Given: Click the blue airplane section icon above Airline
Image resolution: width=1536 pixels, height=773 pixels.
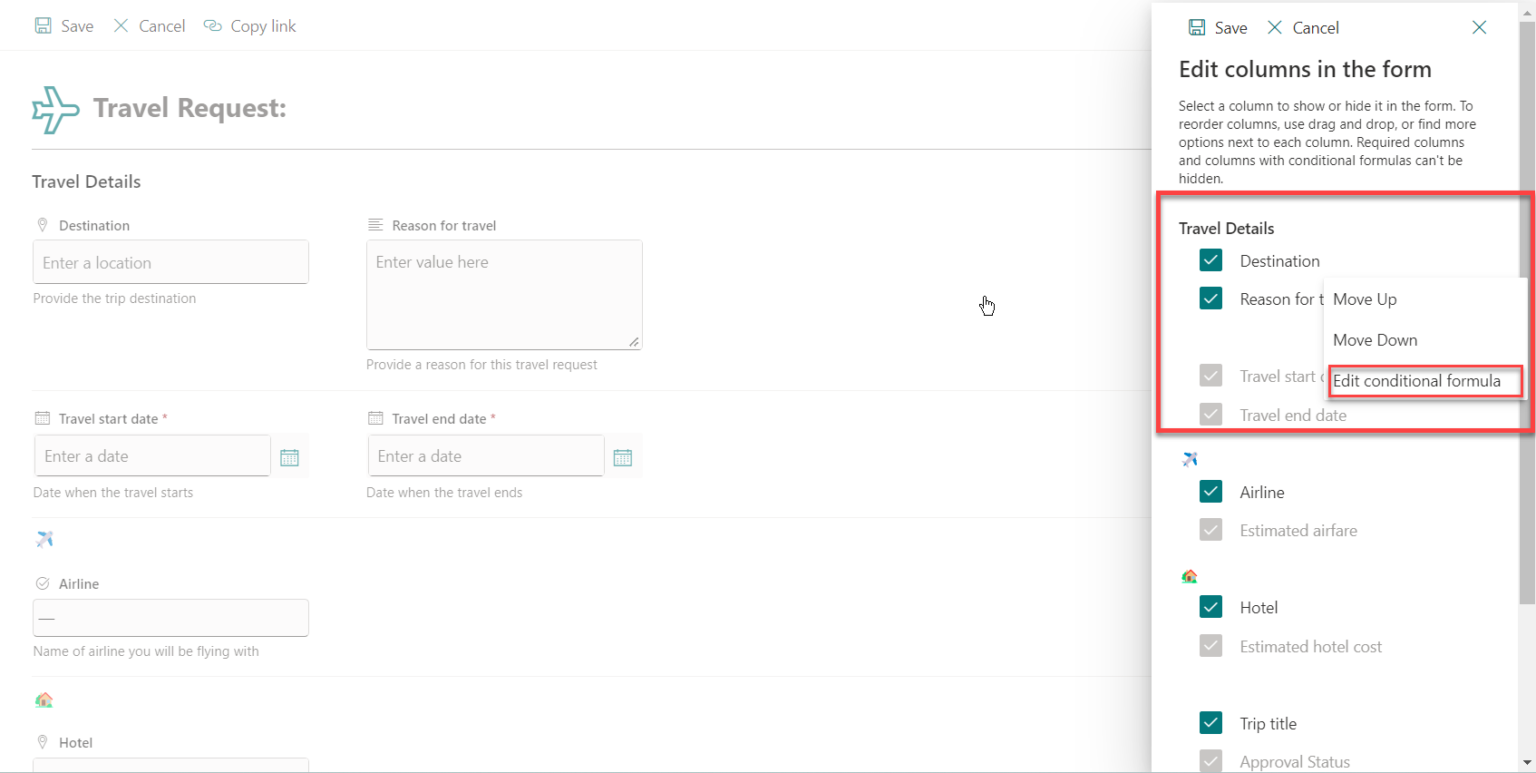Looking at the screenshot, I should (44, 538).
